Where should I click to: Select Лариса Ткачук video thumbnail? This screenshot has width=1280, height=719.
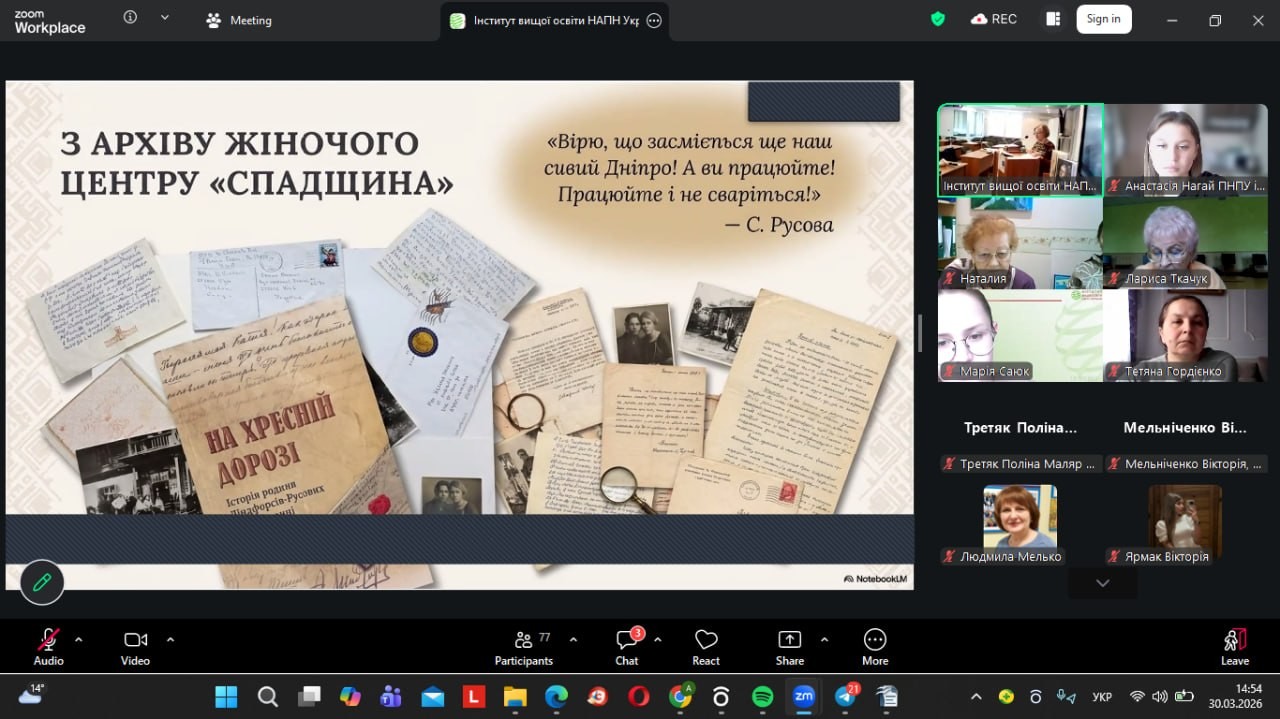coord(1184,242)
